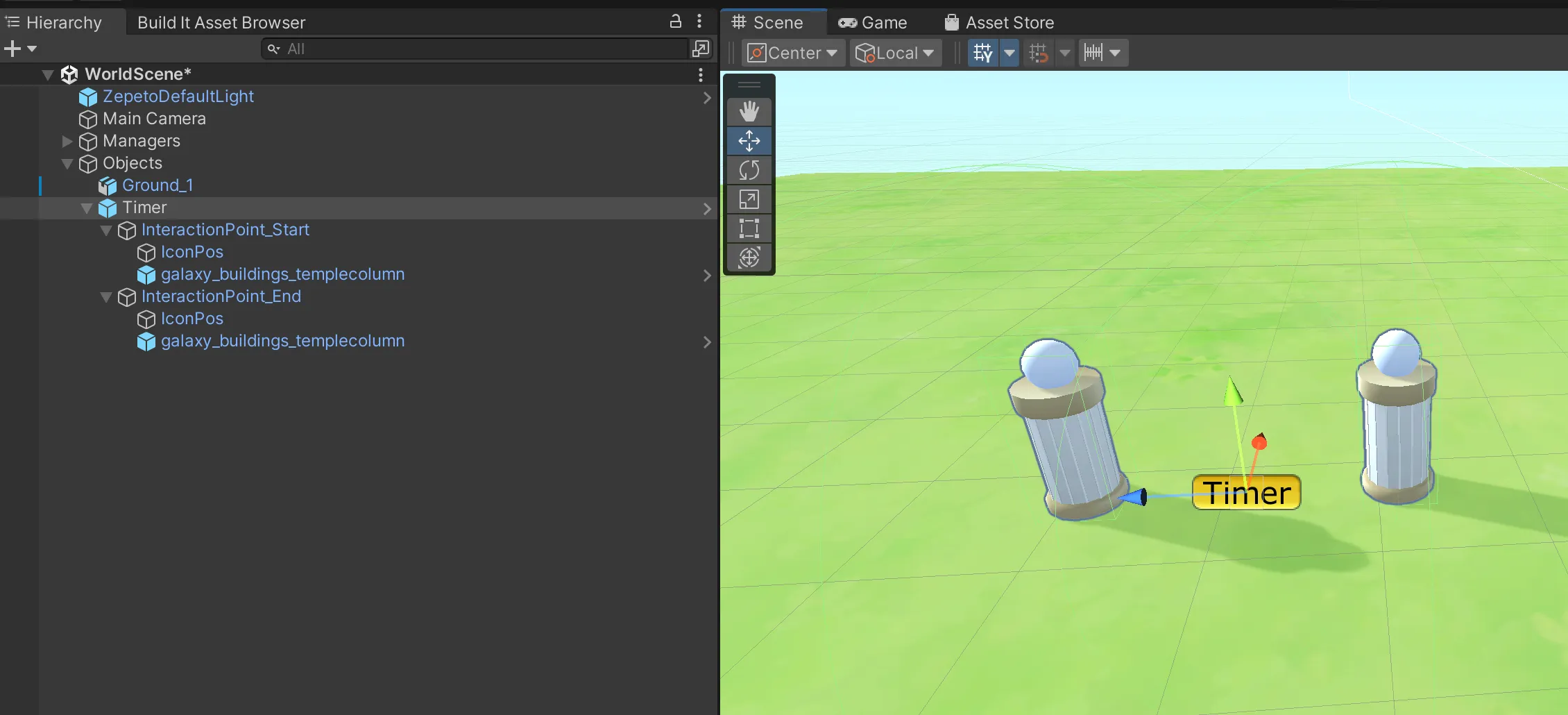Screen dimensions: 1568x715
Task: Click the tools overlay drag handle
Action: pos(749,85)
